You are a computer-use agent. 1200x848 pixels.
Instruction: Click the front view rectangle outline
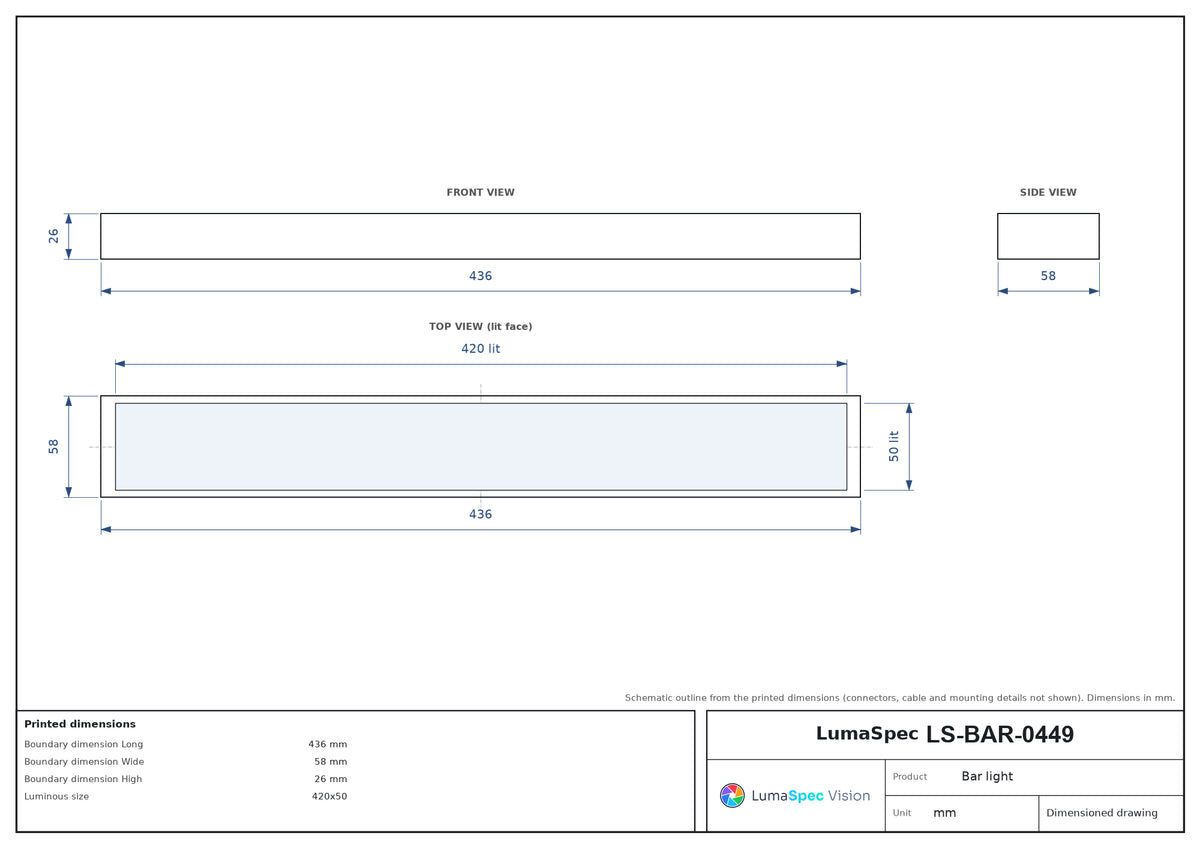[480, 236]
